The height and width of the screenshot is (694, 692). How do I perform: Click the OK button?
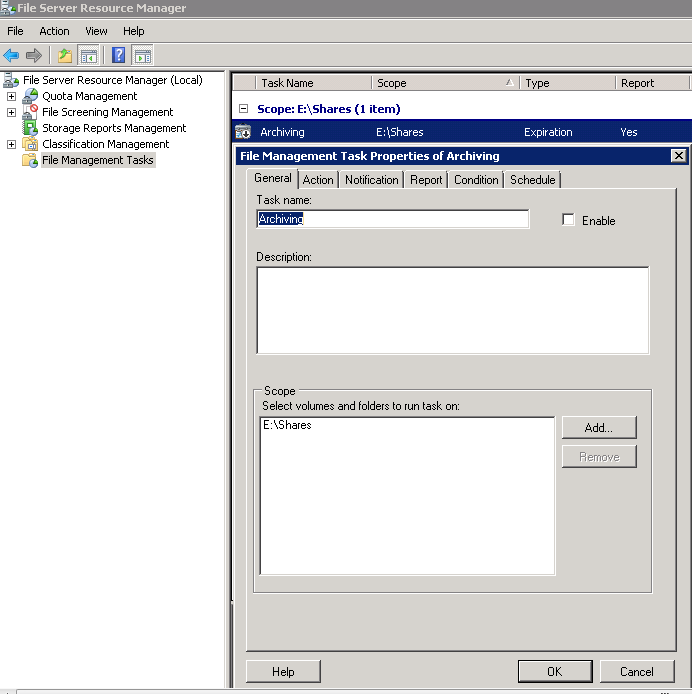point(554,672)
